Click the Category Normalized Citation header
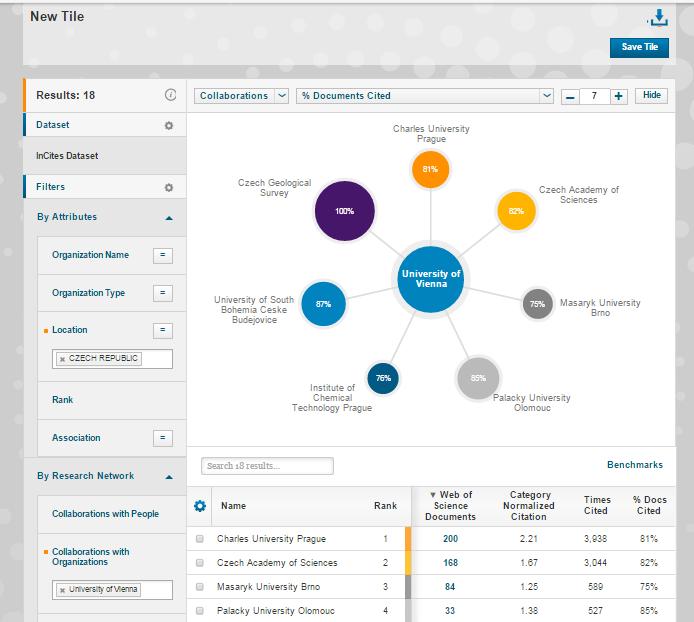This screenshot has height=622, width=694. 528,506
